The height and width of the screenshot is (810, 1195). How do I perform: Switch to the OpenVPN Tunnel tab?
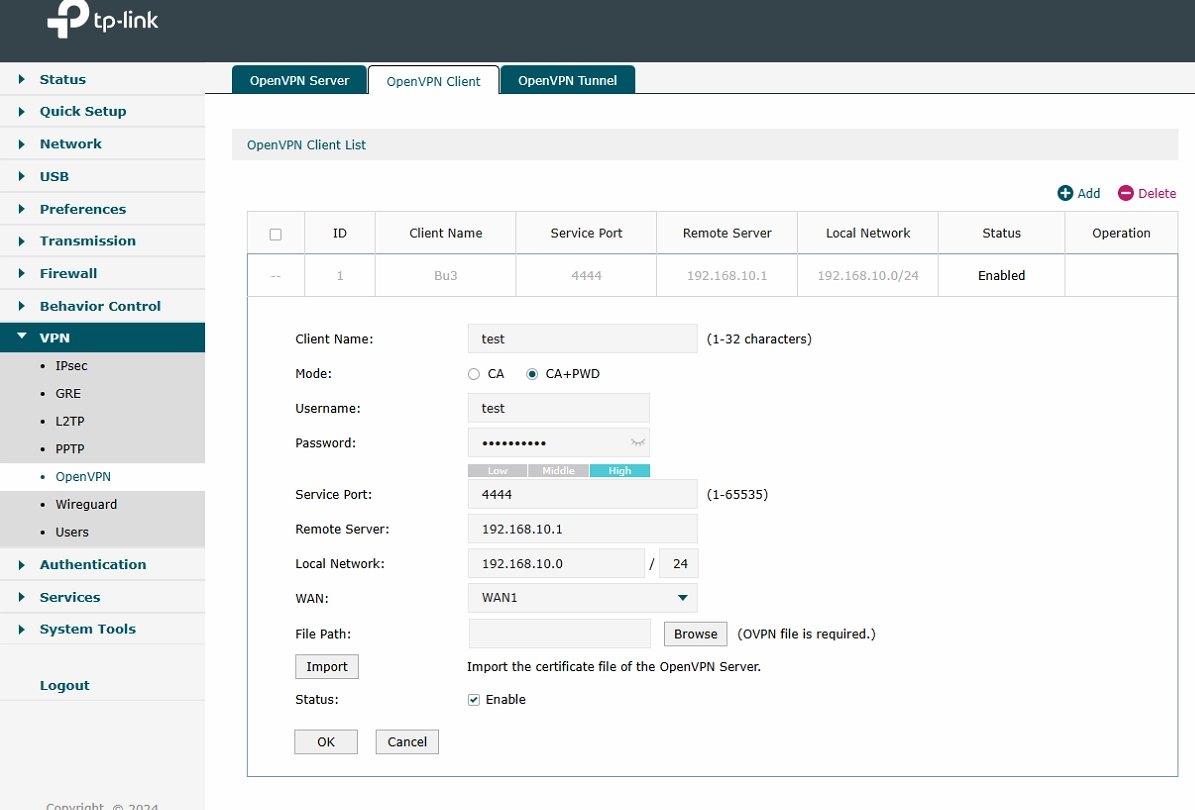coord(567,81)
